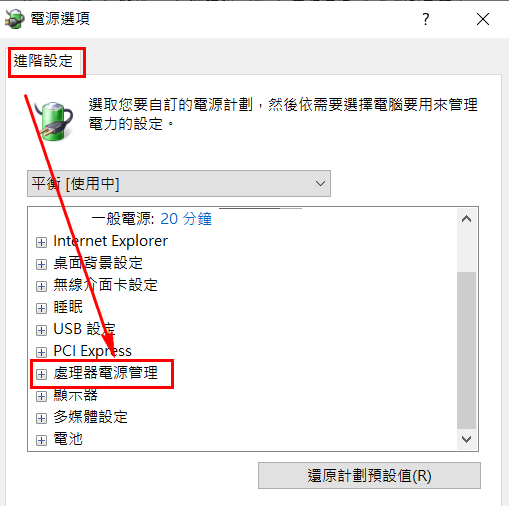The width and height of the screenshot is (509, 506).
Task: Click the scrollbar down arrow
Action: click(466, 439)
